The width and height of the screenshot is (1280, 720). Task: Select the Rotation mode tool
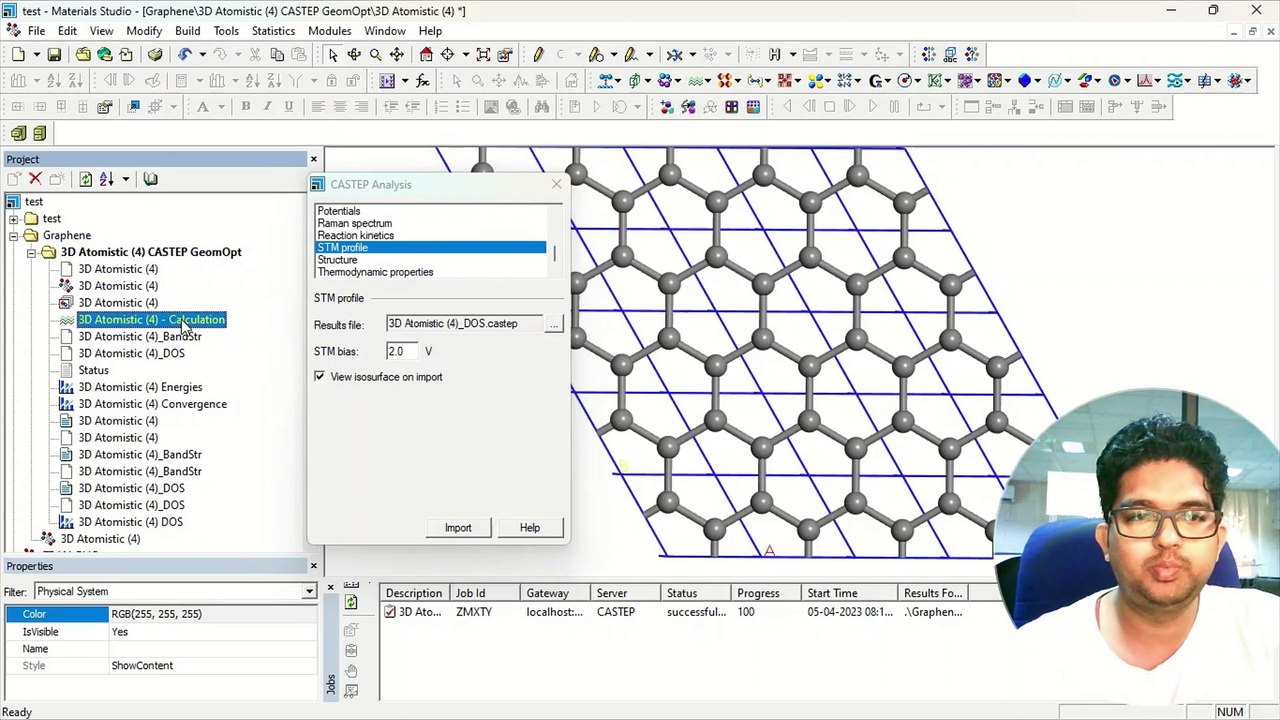pos(354,55)
